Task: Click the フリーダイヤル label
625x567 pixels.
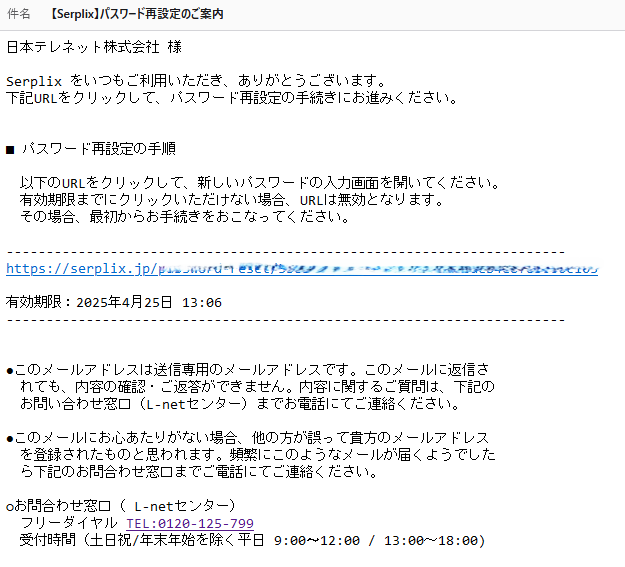Action: tap(69, 523)
